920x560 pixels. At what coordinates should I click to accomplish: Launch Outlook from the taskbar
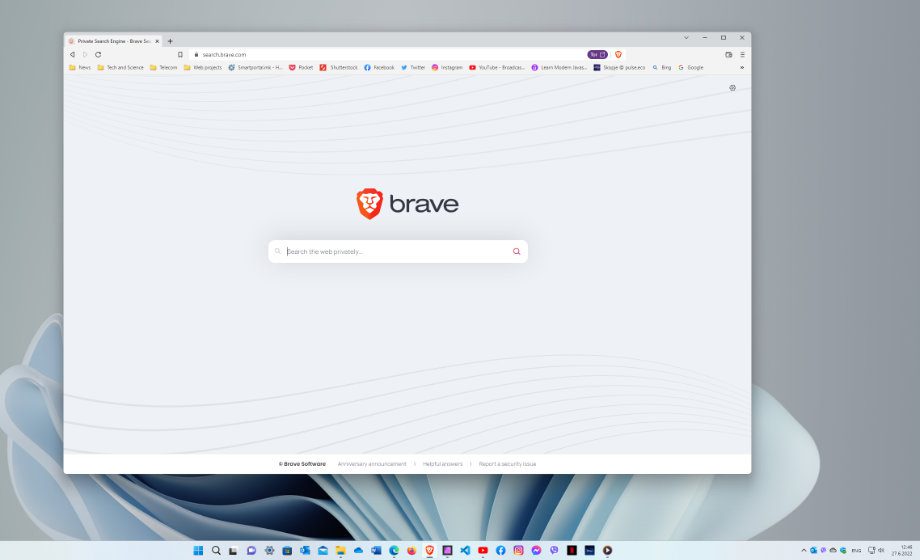click(305, 551)
